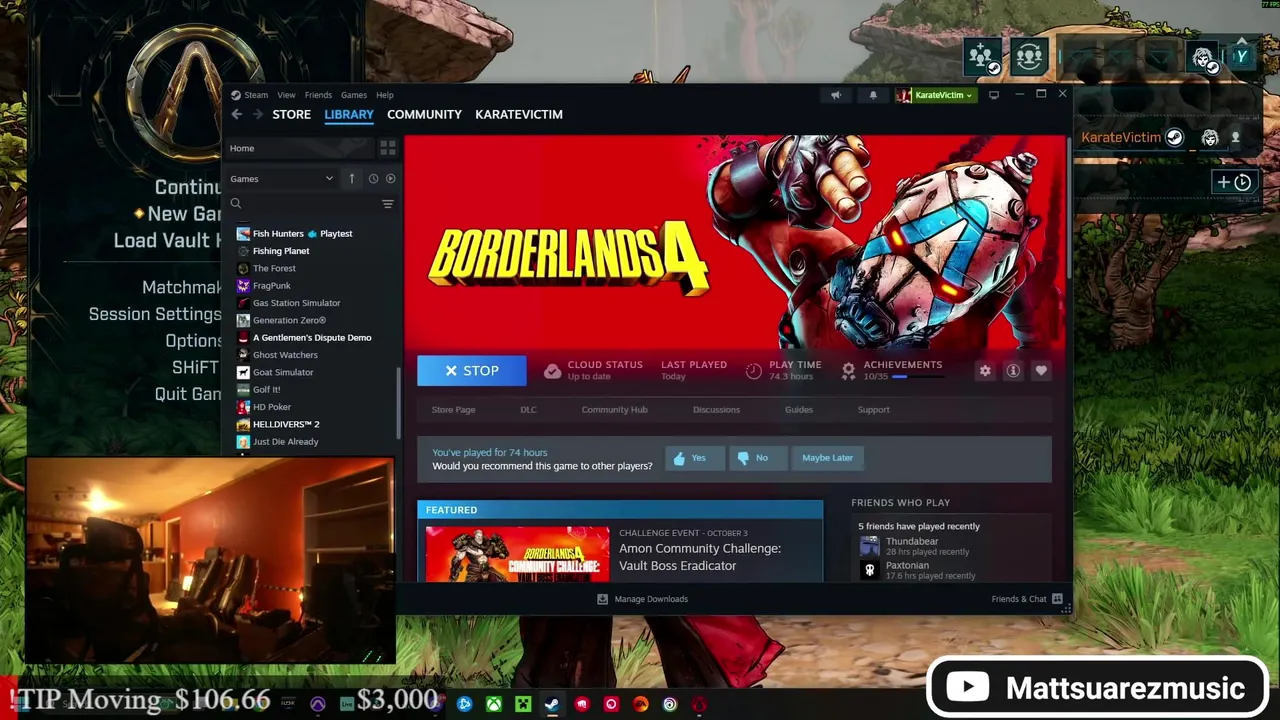Open the KarateVictim account dropdown
The image size is (1280, 720).
pos(935,95)
